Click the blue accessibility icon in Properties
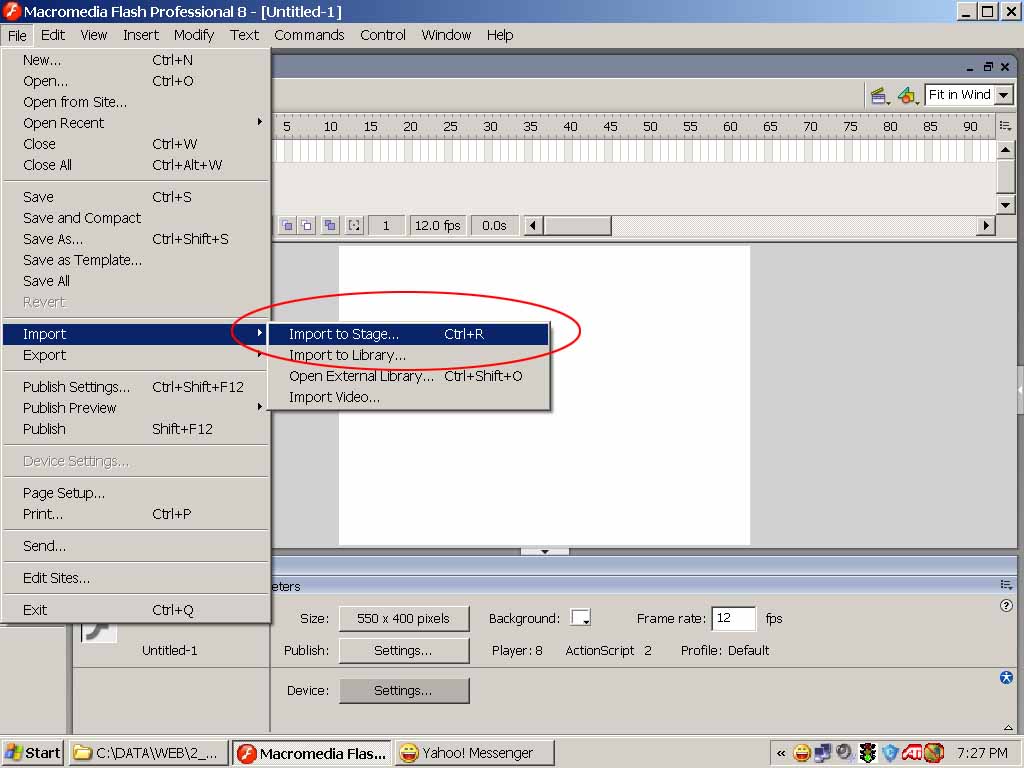Screen dimensions: 1024x768 (x=1006, y=677)
